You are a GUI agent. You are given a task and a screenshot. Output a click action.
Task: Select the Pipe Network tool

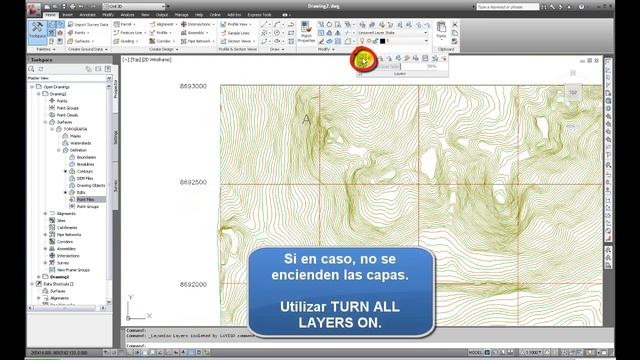(198, 41)
